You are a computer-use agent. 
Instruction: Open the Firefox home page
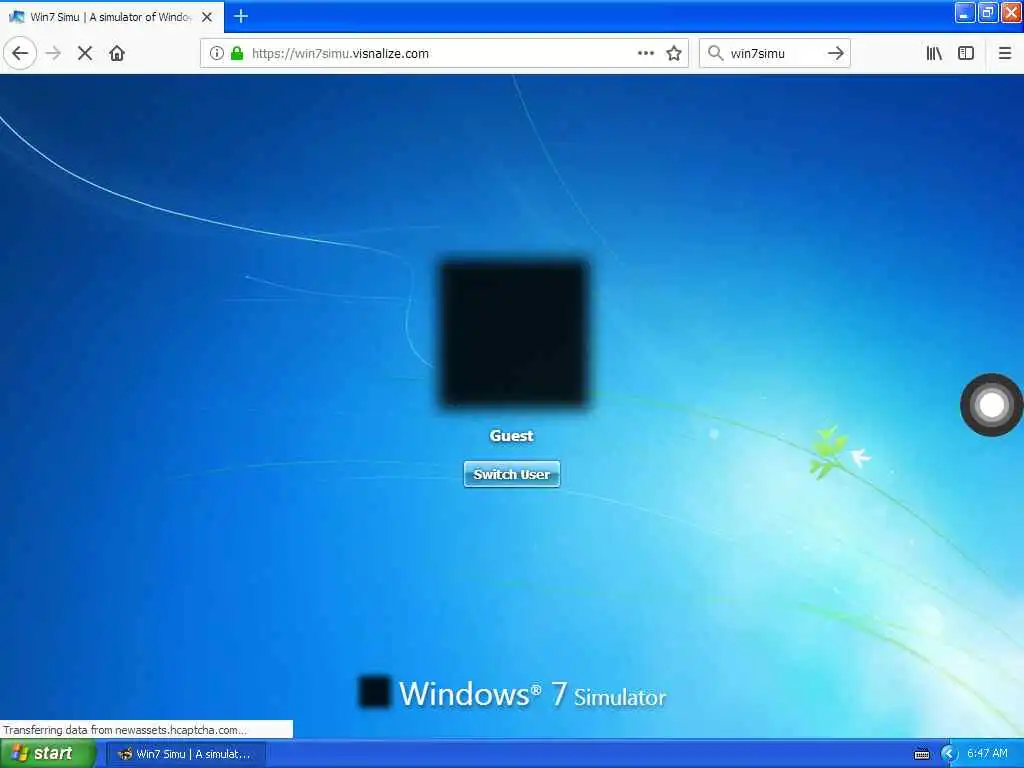point(117,53)
